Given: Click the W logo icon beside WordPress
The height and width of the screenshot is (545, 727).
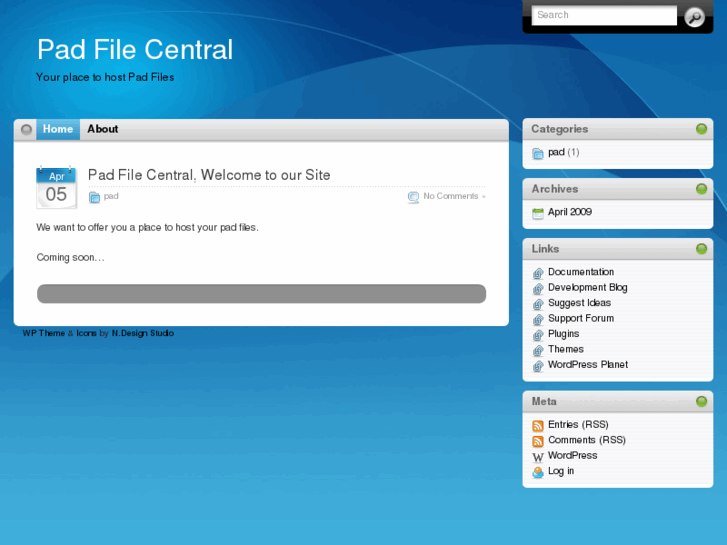Looking at the screenshot, I should point(538,457).
